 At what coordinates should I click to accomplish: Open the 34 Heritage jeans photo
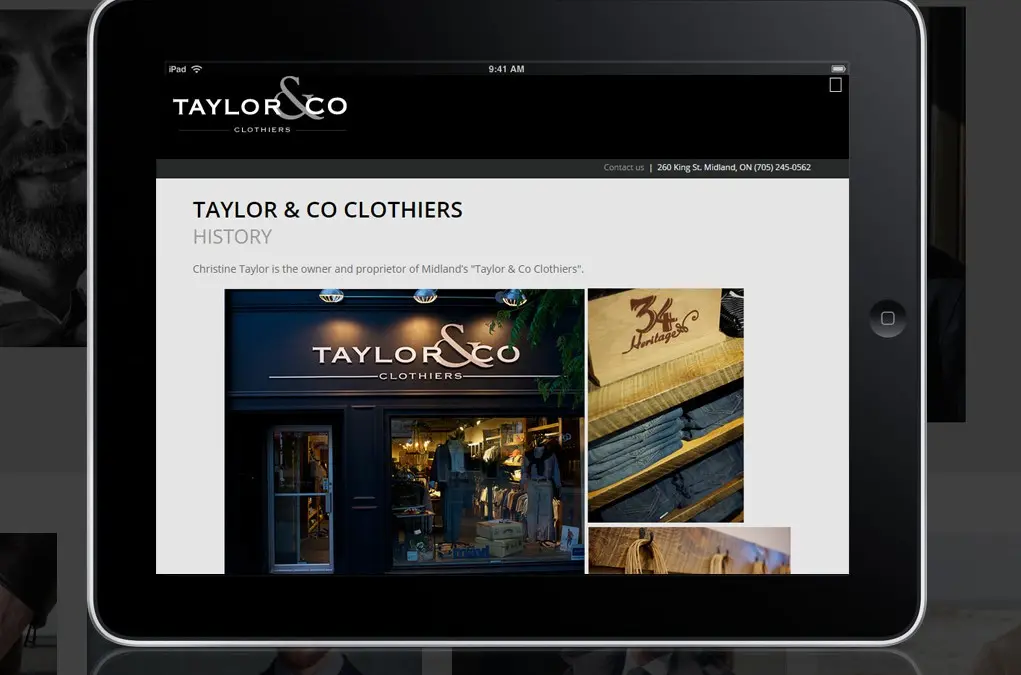665,405
